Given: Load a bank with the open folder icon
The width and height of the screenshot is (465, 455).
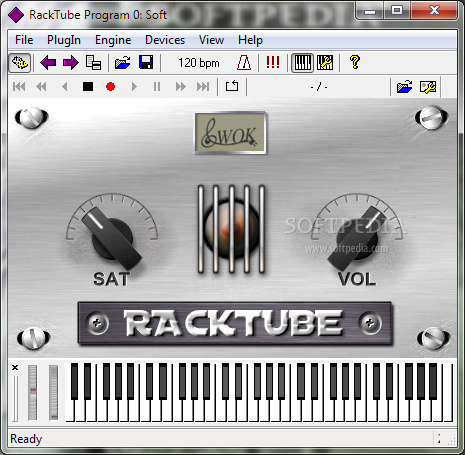Looking at the screenshot, I should click(x=123, y=63).
